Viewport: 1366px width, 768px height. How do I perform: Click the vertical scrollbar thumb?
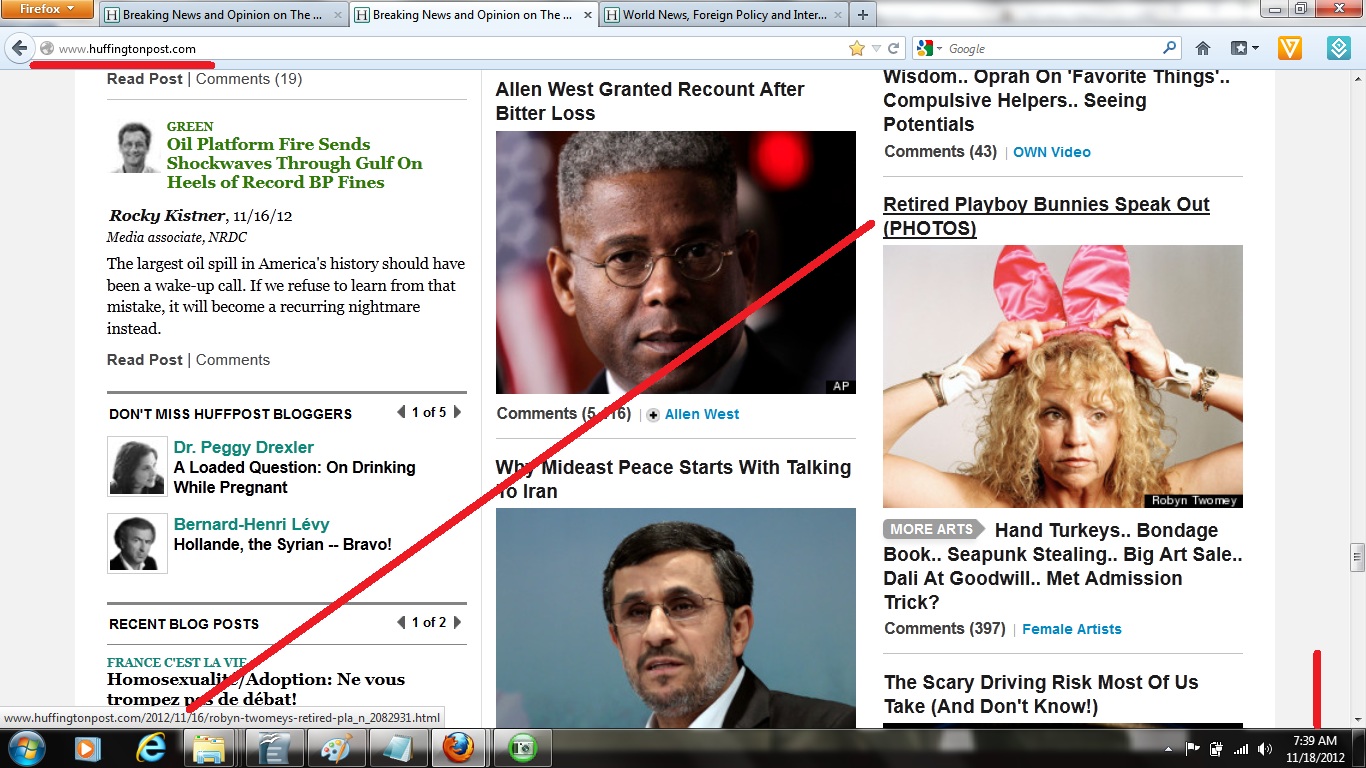click(x=1357, y=555)
